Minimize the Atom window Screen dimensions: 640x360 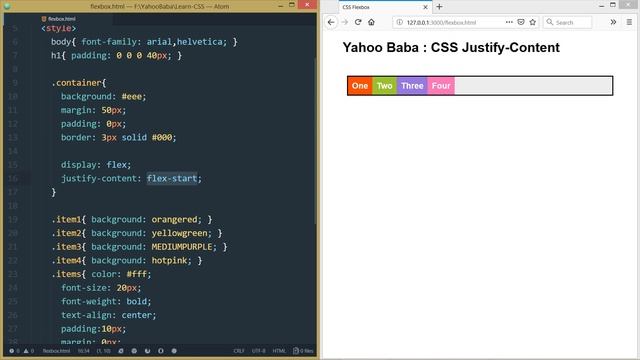(280, 6)
